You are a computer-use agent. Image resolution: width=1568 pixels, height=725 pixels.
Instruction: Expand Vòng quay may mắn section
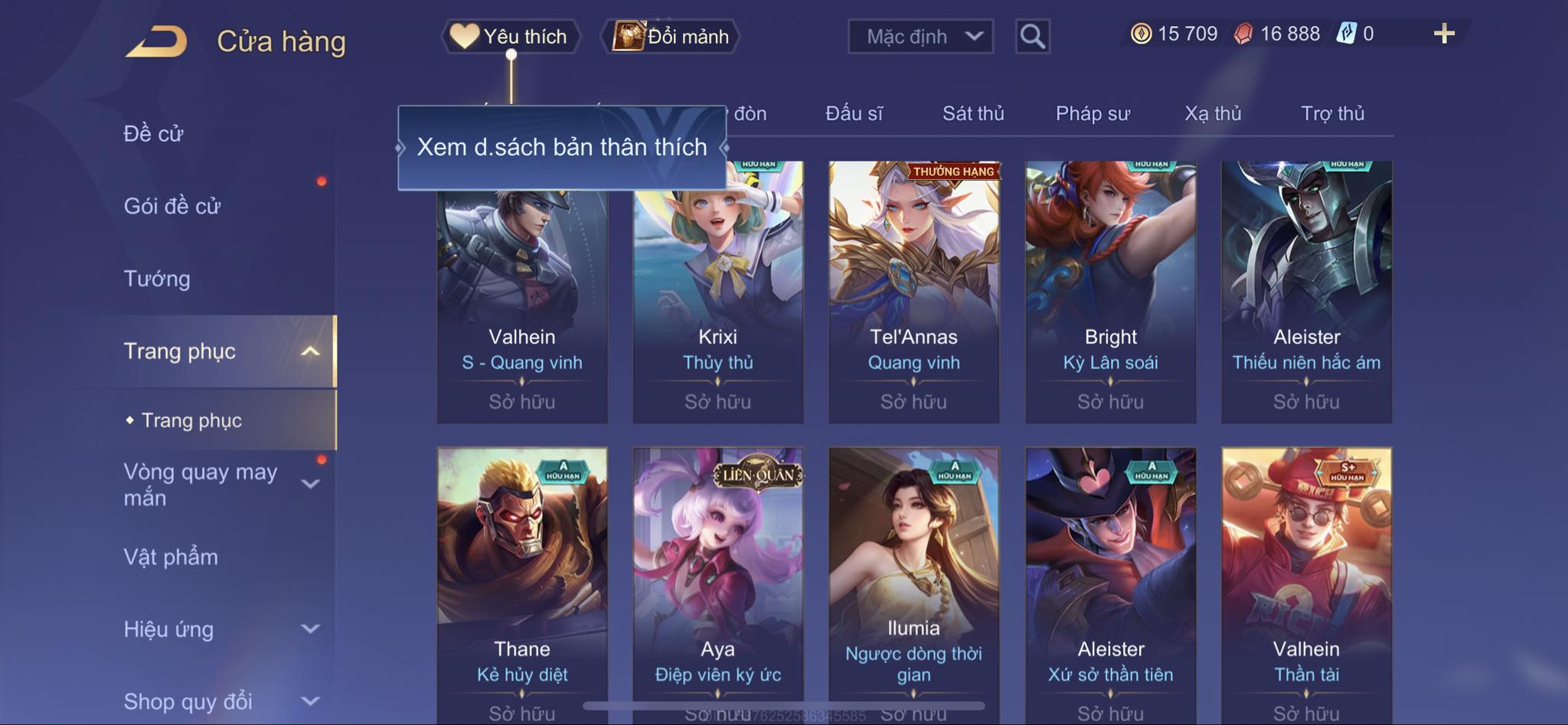tap(310, 484)
